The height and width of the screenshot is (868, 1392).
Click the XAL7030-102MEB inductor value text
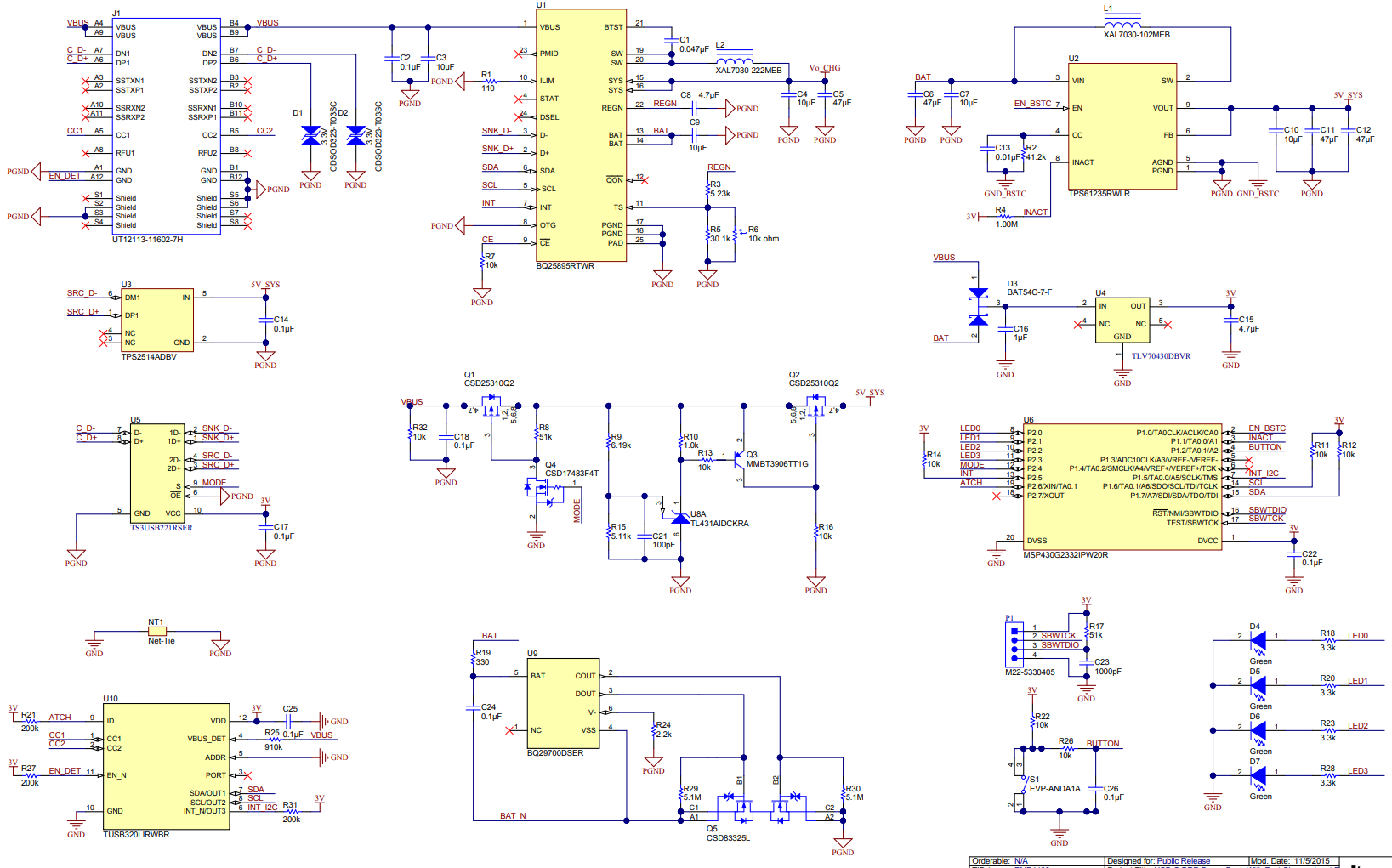(x=1137, y=35)
